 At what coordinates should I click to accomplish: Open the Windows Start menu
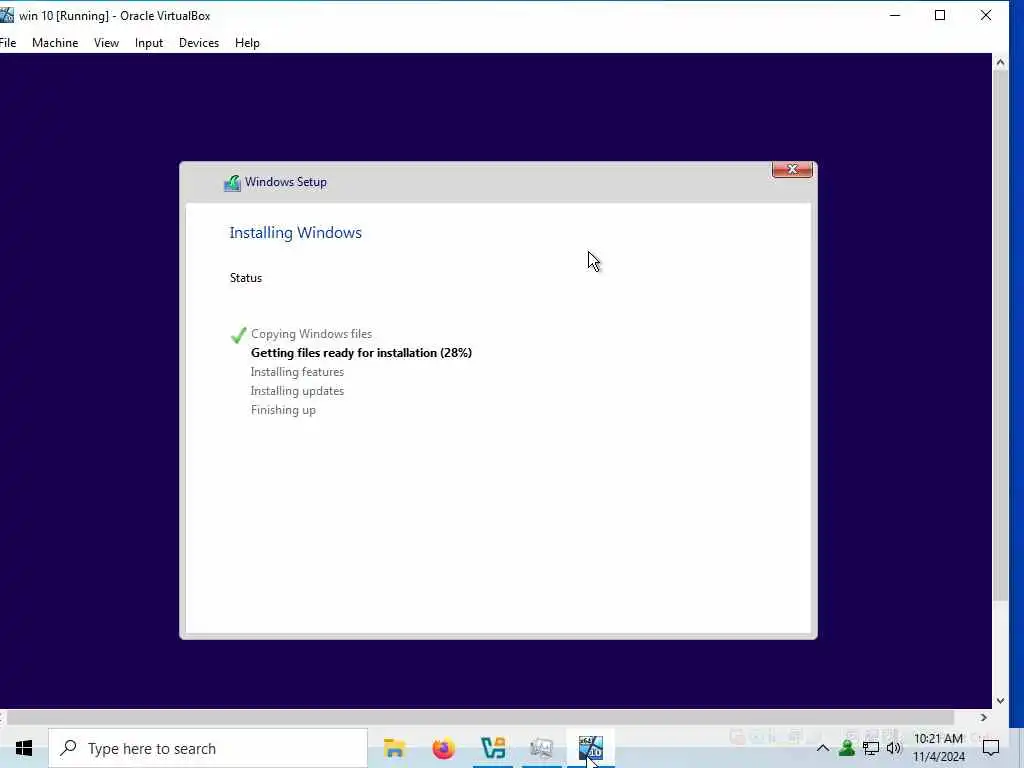pos(24,748)
